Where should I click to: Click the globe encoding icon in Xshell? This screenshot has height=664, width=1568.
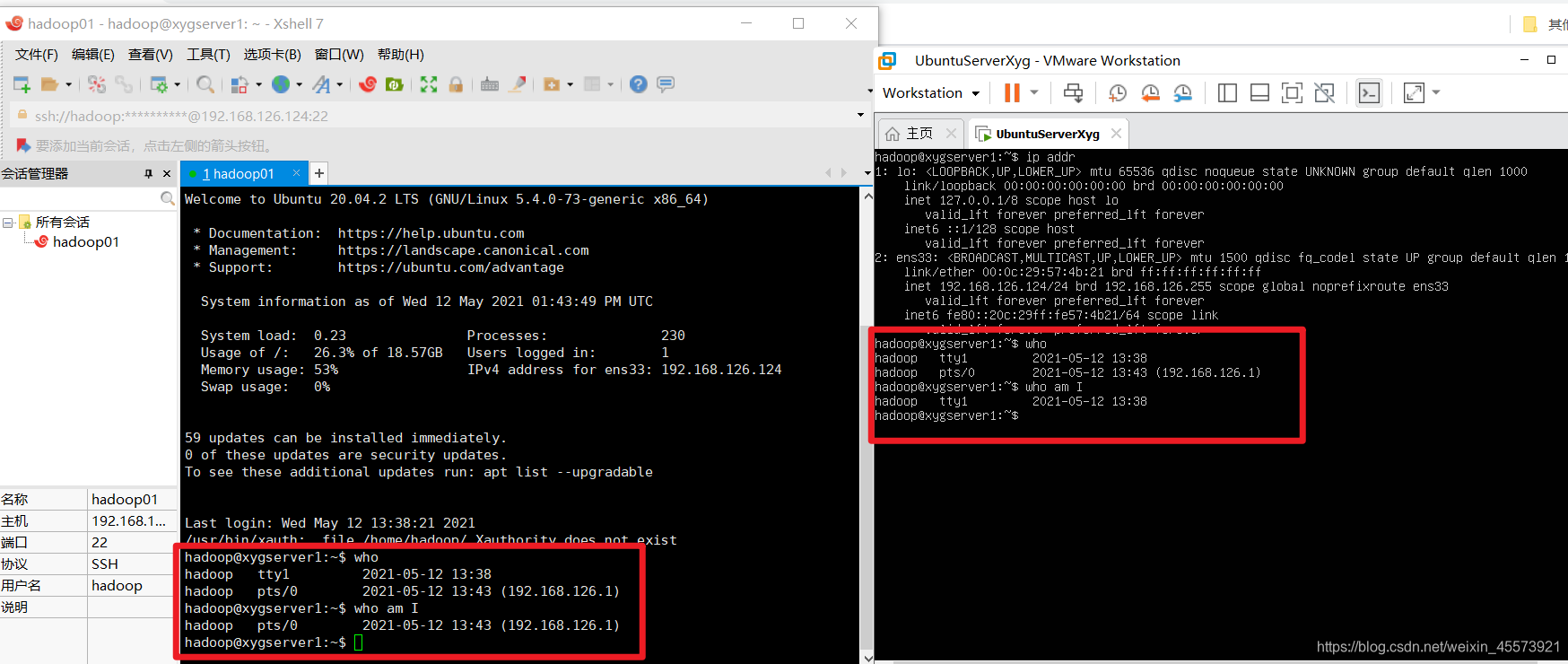281,84
